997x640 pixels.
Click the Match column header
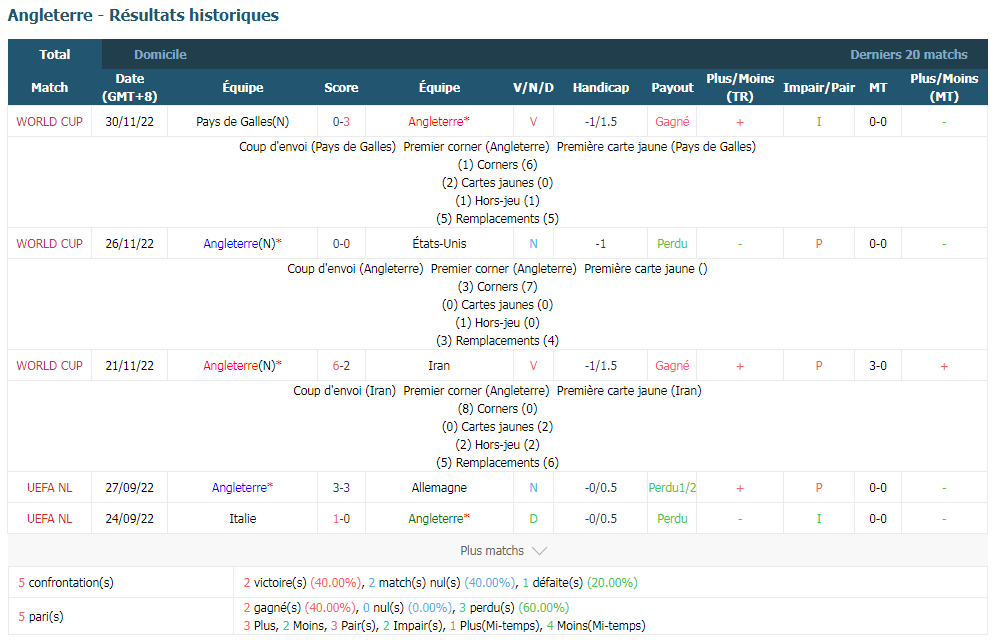point(50,88)
